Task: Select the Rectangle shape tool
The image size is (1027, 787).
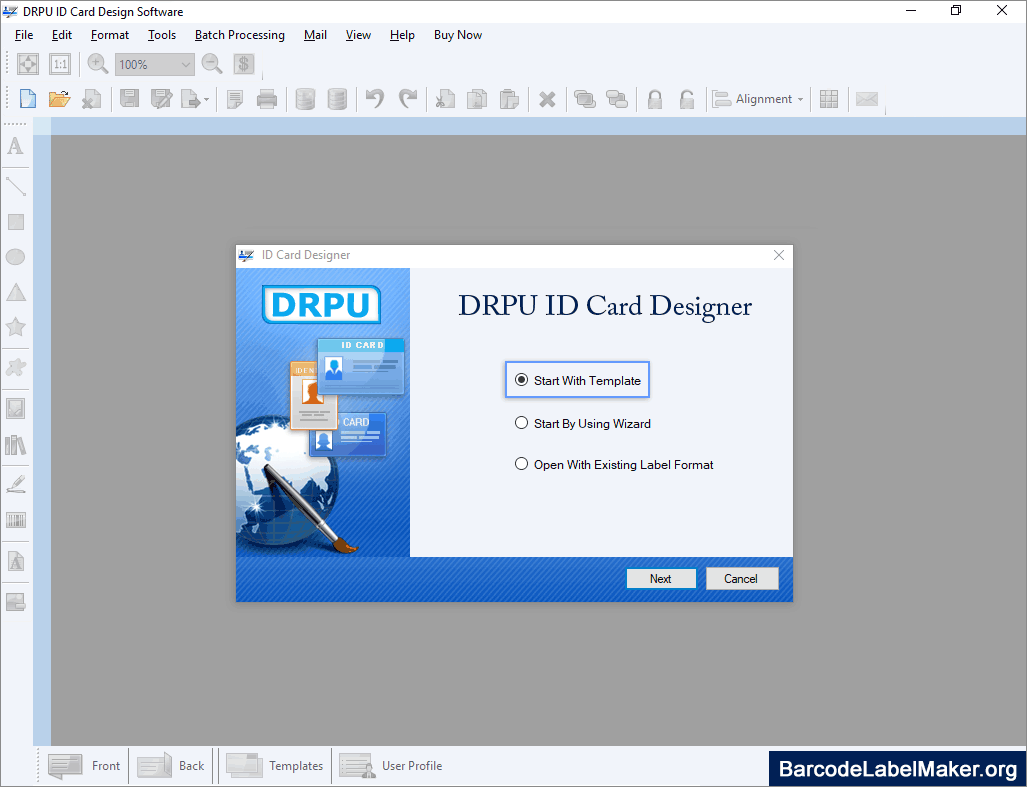Action: click(x=15, y=222)
